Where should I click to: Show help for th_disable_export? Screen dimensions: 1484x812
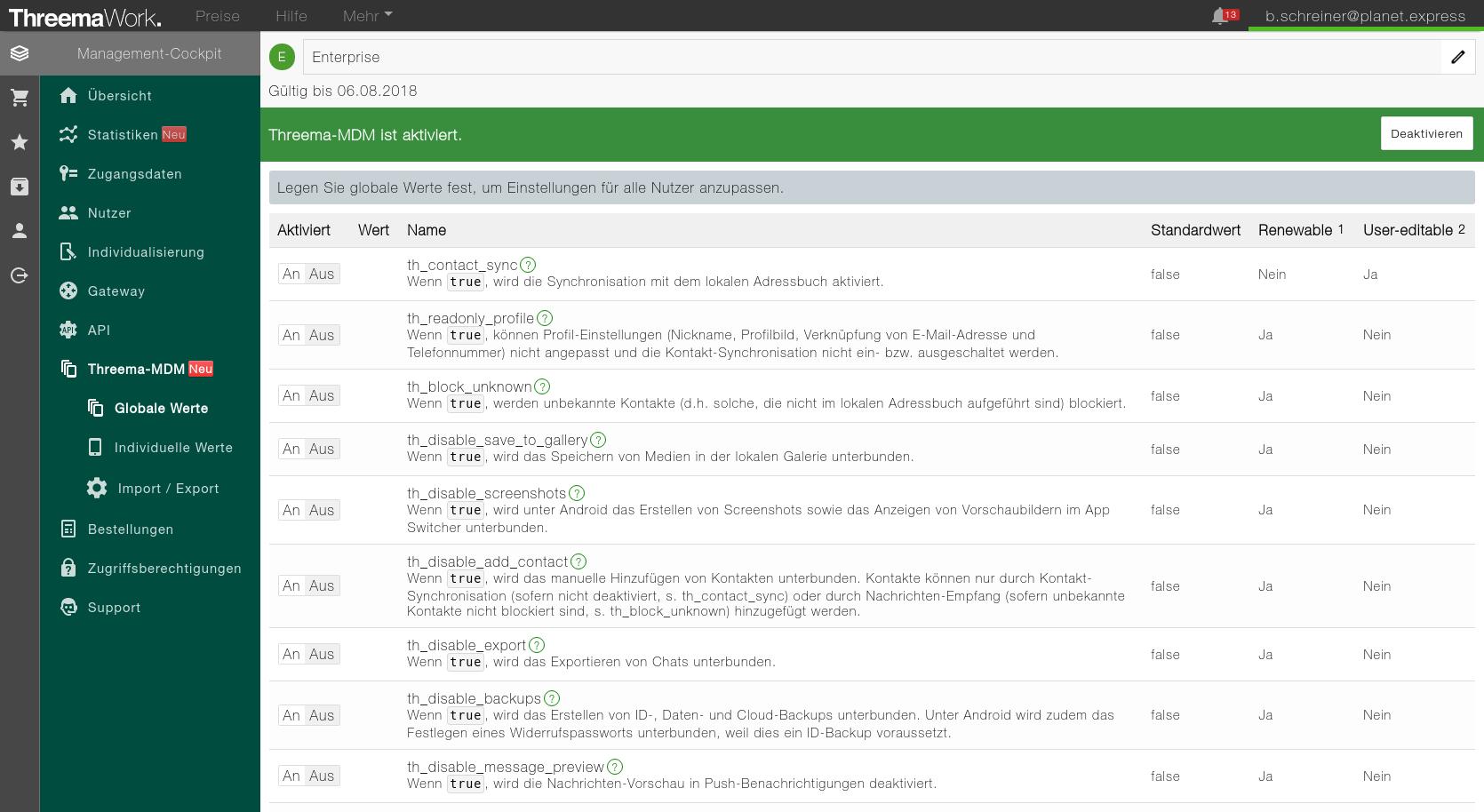pyautogui.click(x=537, y=645)
